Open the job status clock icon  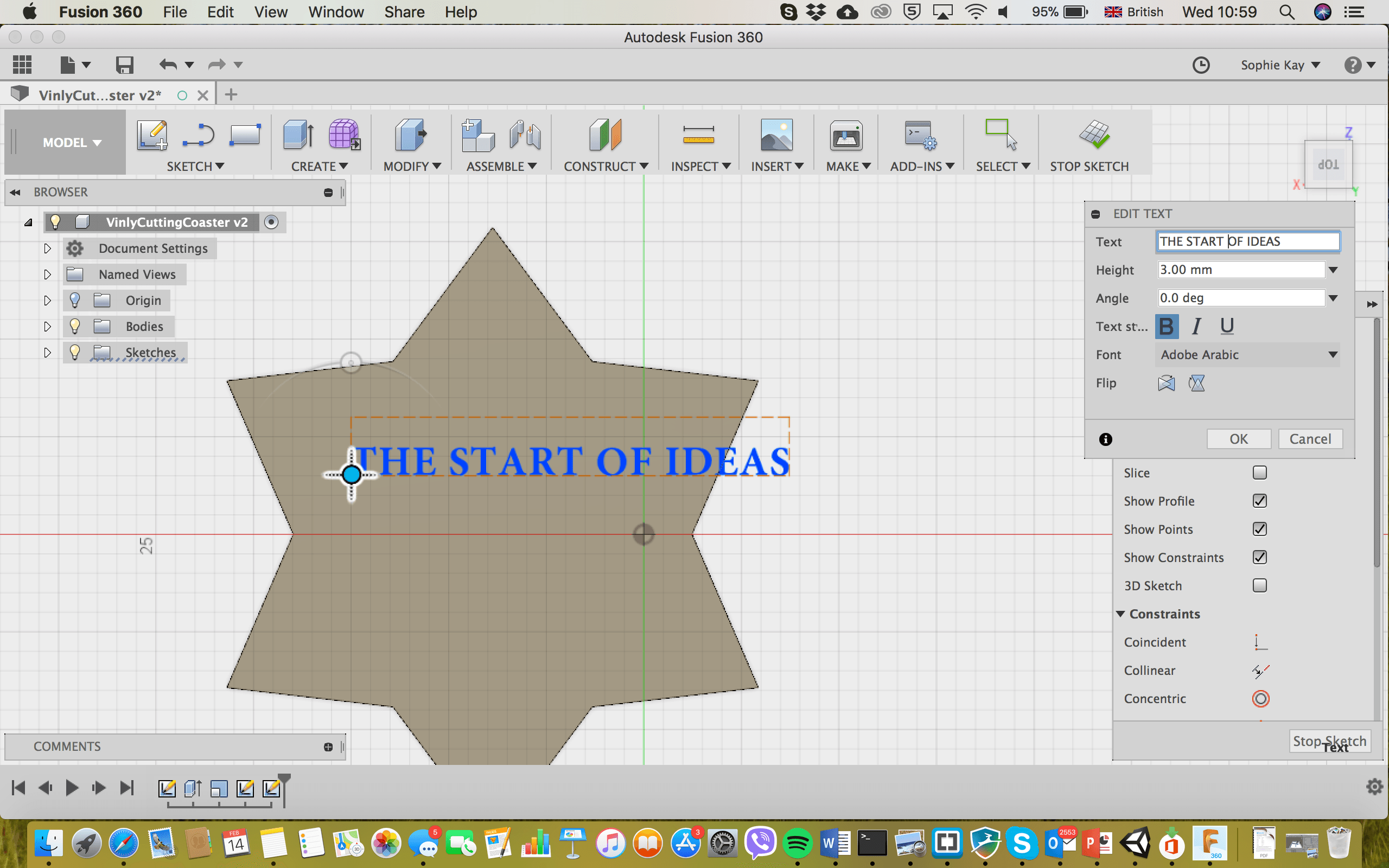(1201, 65)
